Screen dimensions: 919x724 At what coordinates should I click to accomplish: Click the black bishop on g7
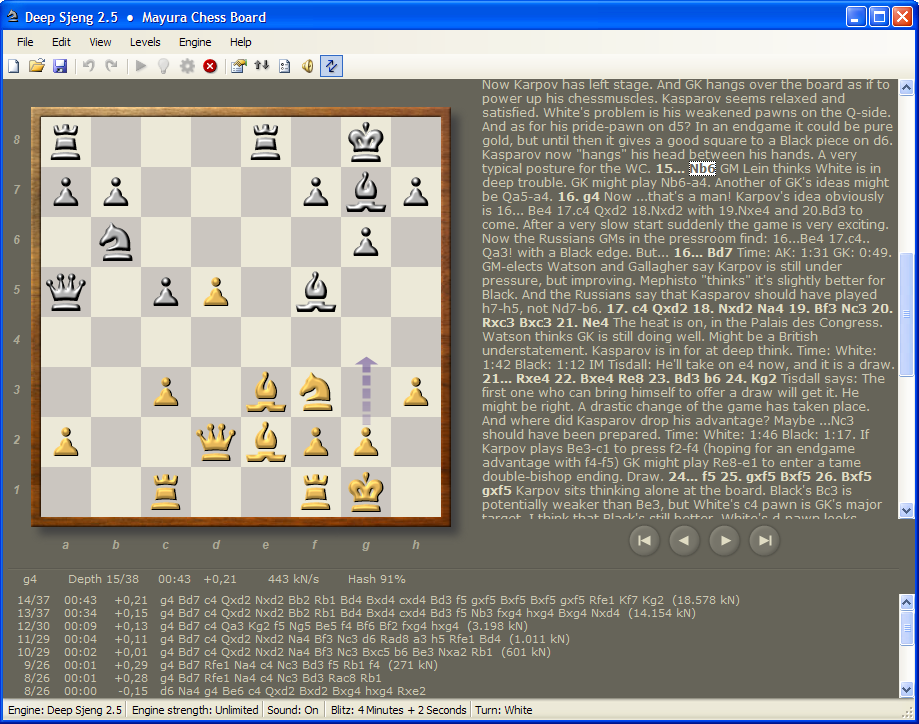[366, 191]
